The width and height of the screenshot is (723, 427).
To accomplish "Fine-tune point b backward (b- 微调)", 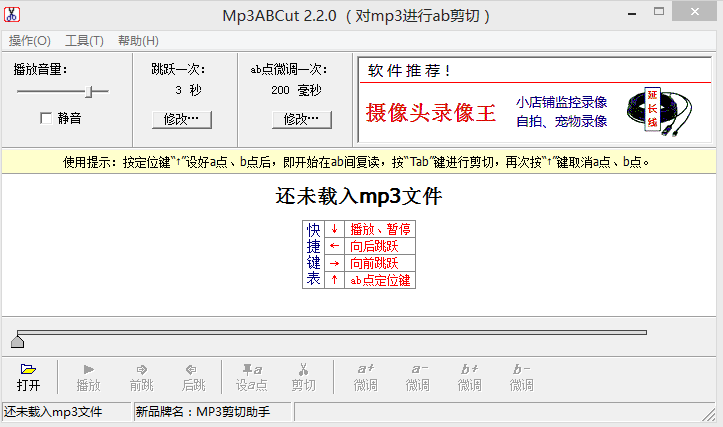I will click(x=522, y=377).
